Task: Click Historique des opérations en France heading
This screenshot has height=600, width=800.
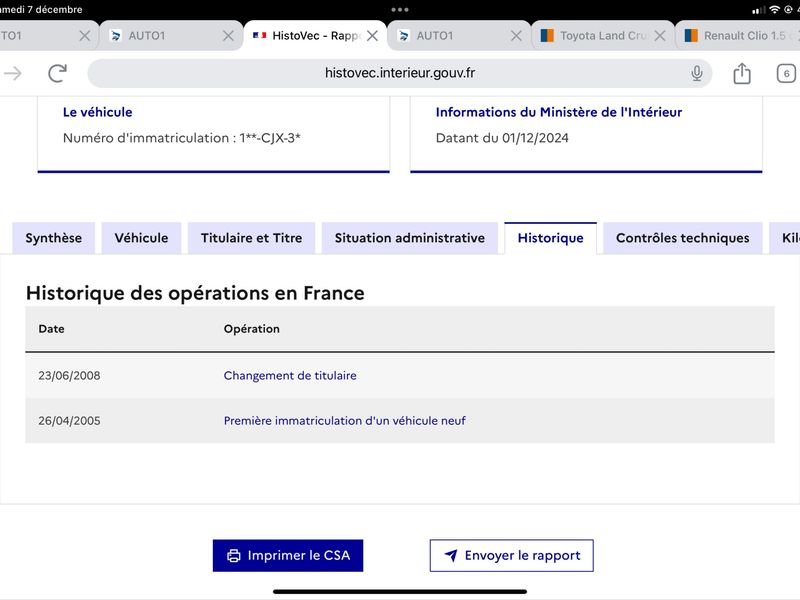Action: click(195, 293)
